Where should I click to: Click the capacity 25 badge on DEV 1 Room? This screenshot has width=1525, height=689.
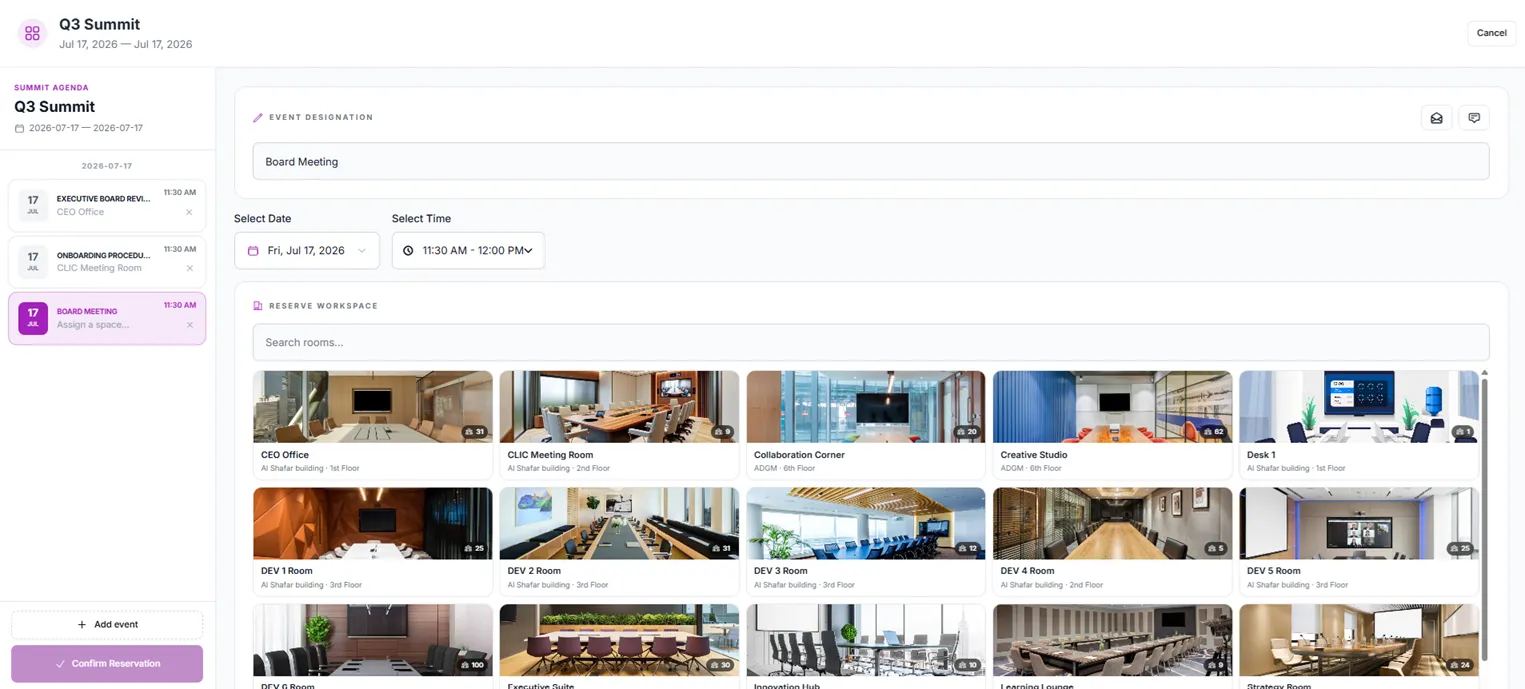[475, 549]
